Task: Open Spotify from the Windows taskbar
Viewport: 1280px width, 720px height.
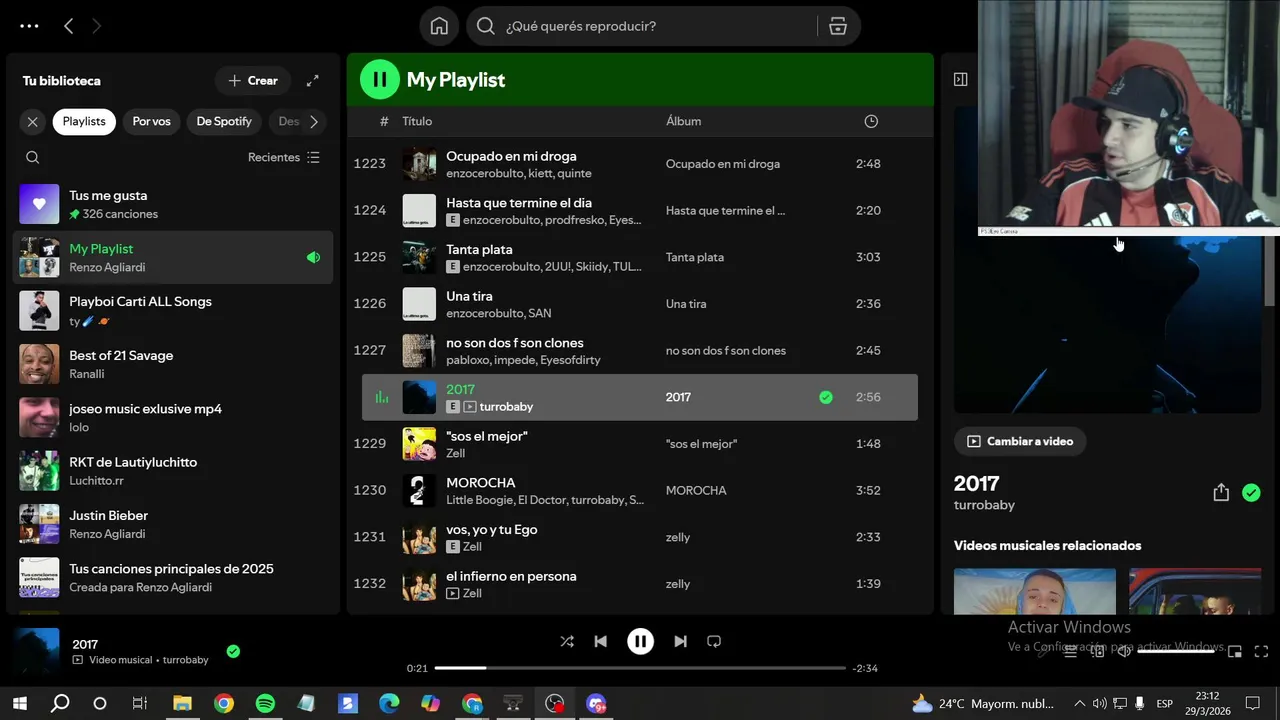Action: click(265, 703)
